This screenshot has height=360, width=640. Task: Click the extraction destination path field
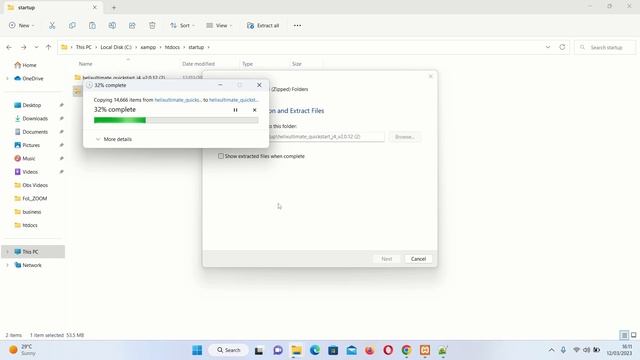click(x=327, y=137)
